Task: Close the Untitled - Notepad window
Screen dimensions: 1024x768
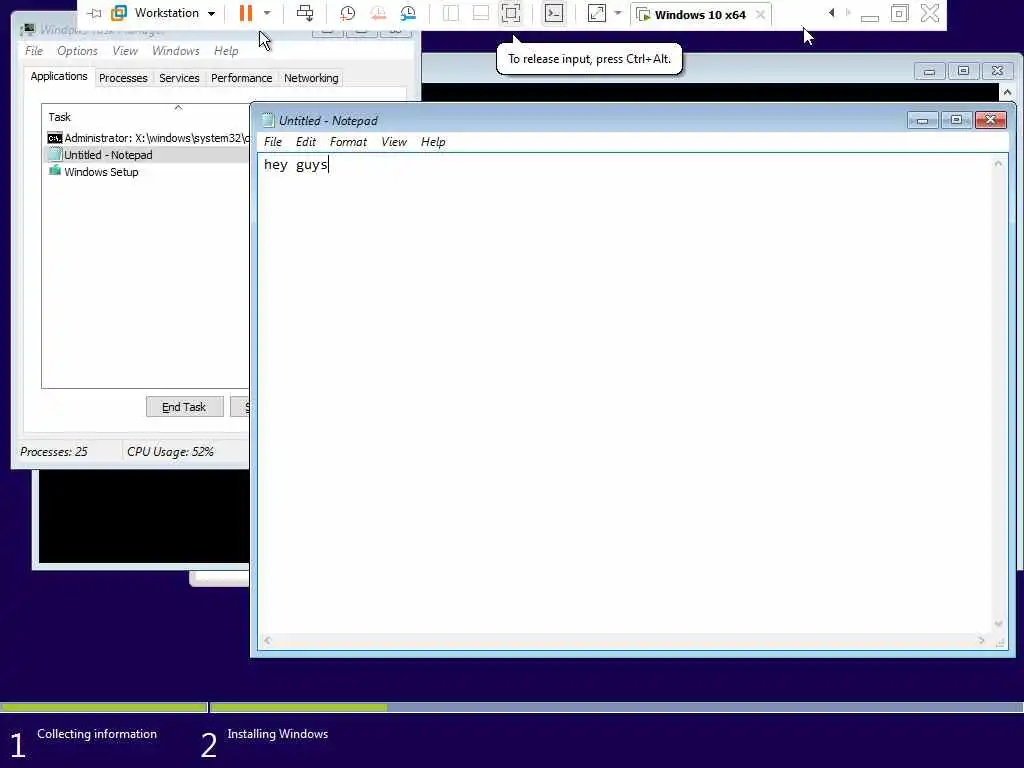Action: [x=991, y=120]
